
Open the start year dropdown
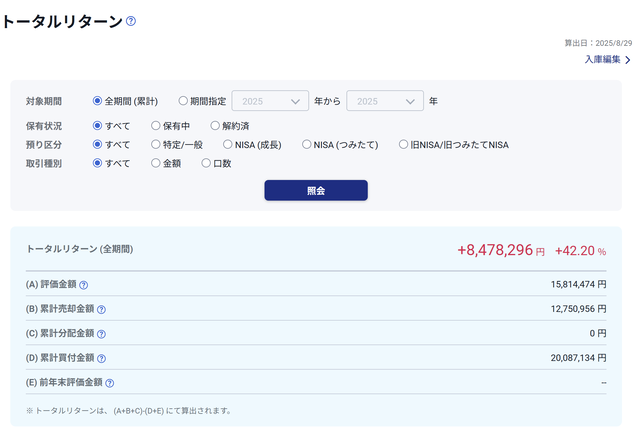click(270, 101)
